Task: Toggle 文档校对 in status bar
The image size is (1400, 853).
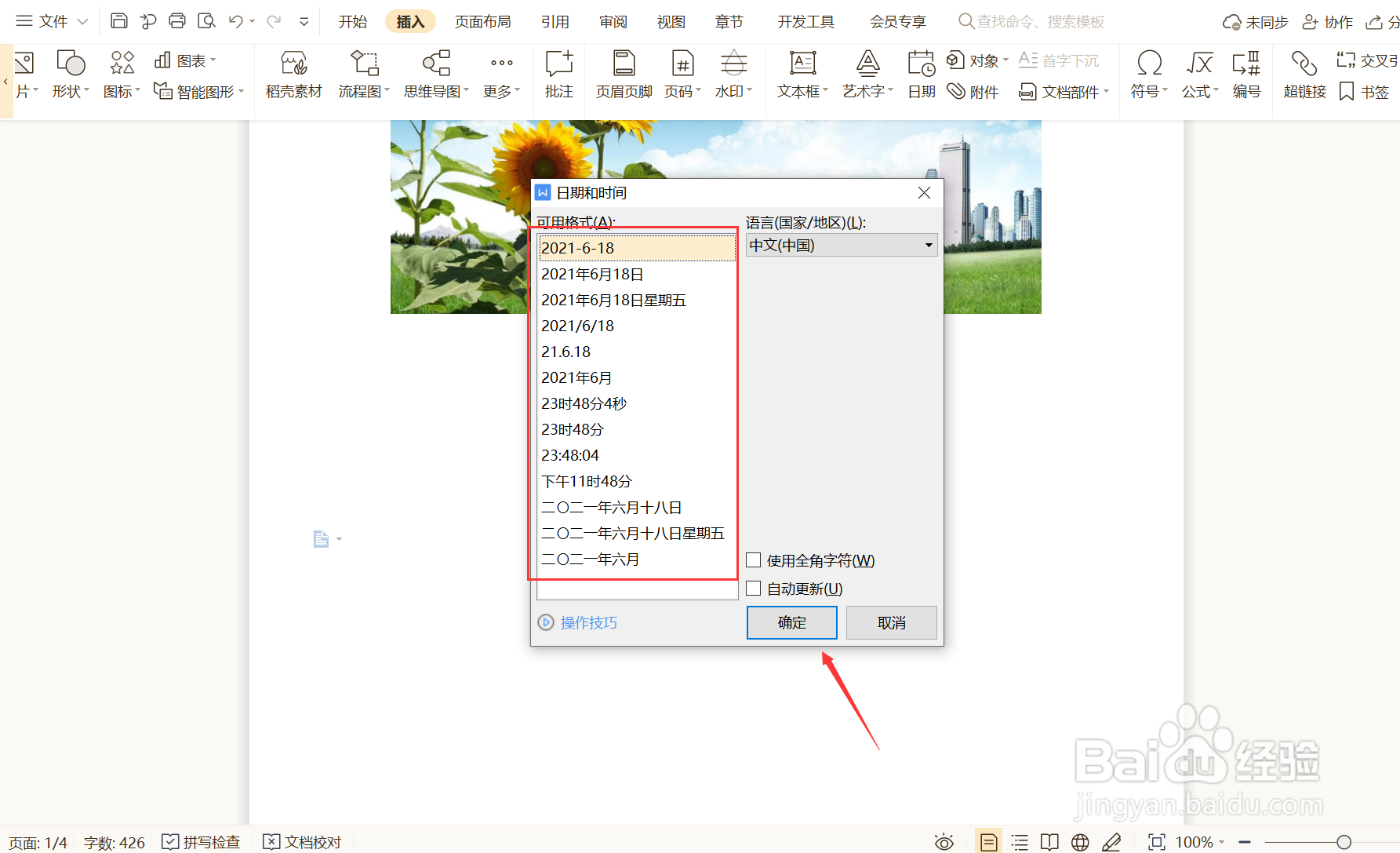Action: [302, 842]
